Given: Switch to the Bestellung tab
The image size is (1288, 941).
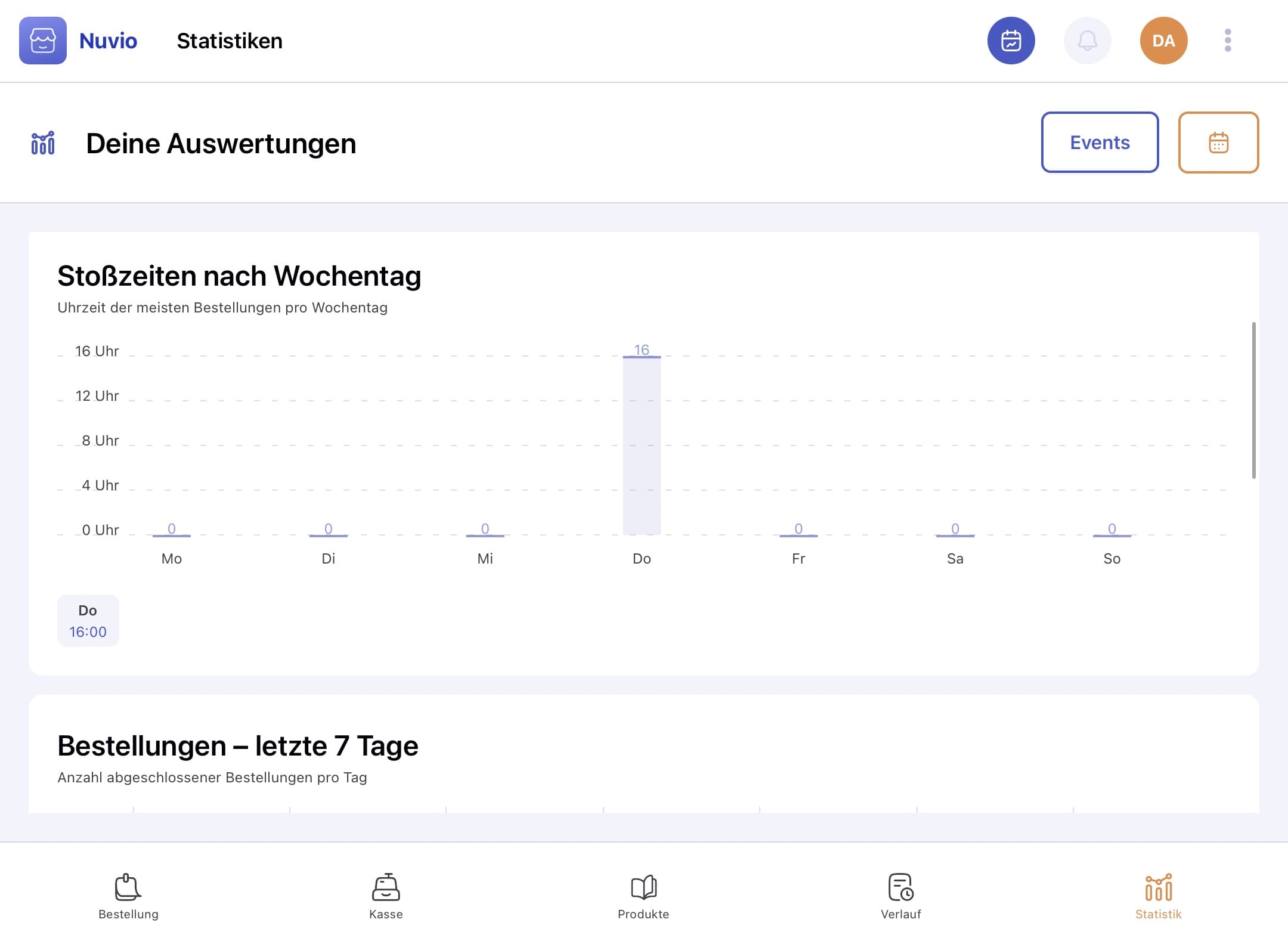Looking at the screenshot, I should coord(128,897).
